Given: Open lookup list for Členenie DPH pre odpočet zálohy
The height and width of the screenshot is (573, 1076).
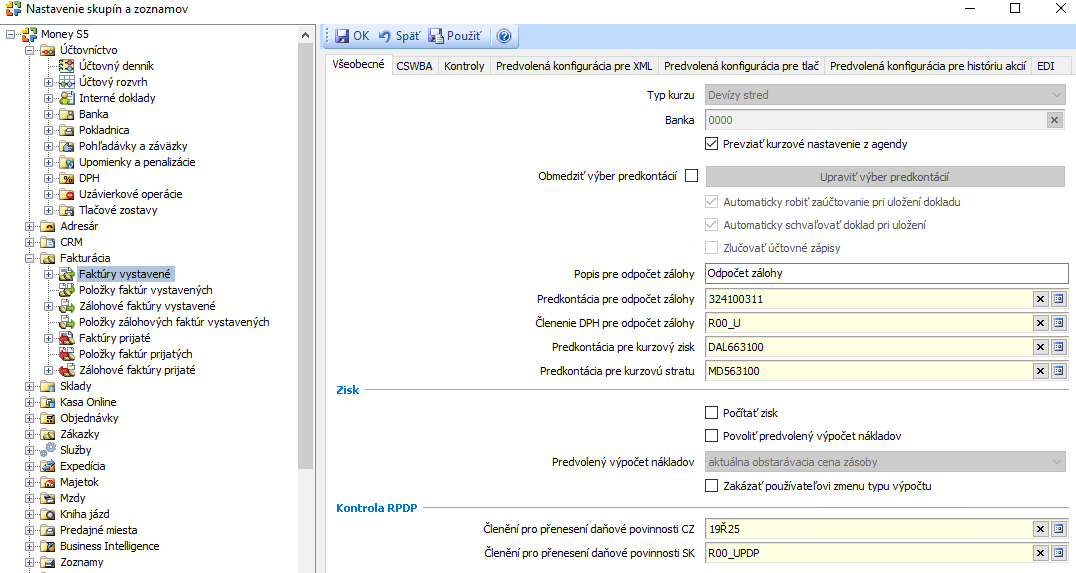Looking at the screenshot, I should coord(1059,323).
